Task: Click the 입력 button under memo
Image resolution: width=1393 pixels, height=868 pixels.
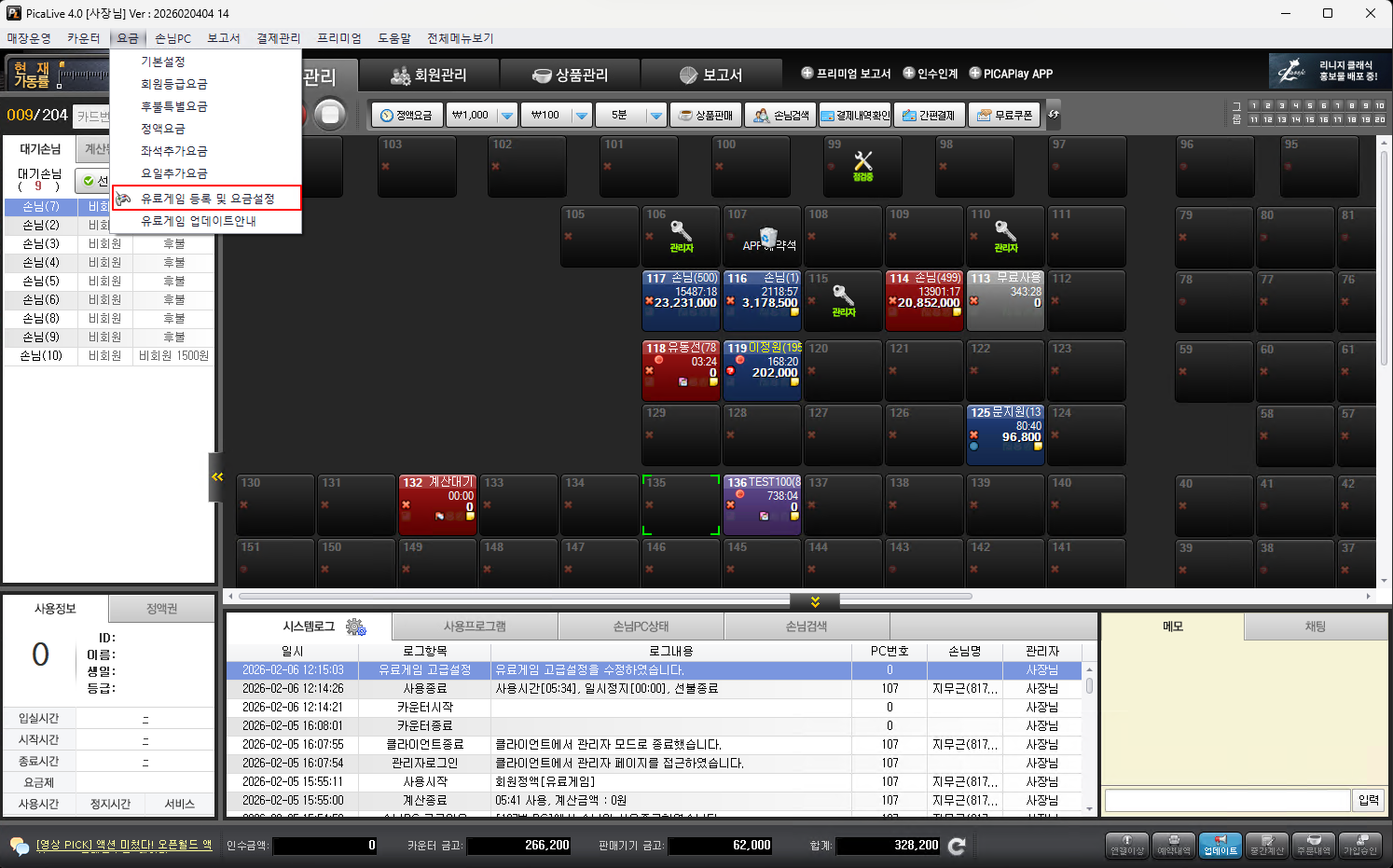Action: 1368,800
